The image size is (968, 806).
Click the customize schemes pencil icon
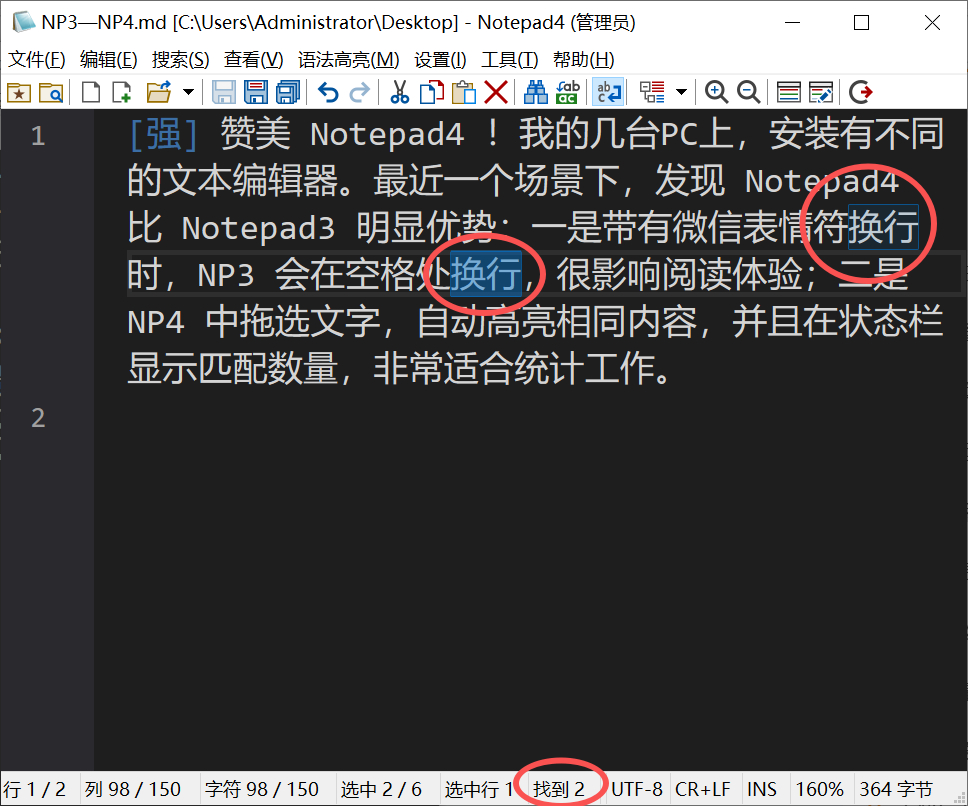(x=820, y=93)
